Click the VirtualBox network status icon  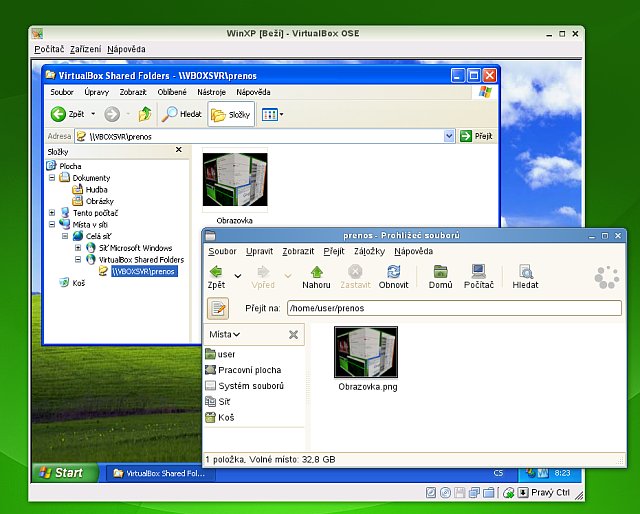474,493
